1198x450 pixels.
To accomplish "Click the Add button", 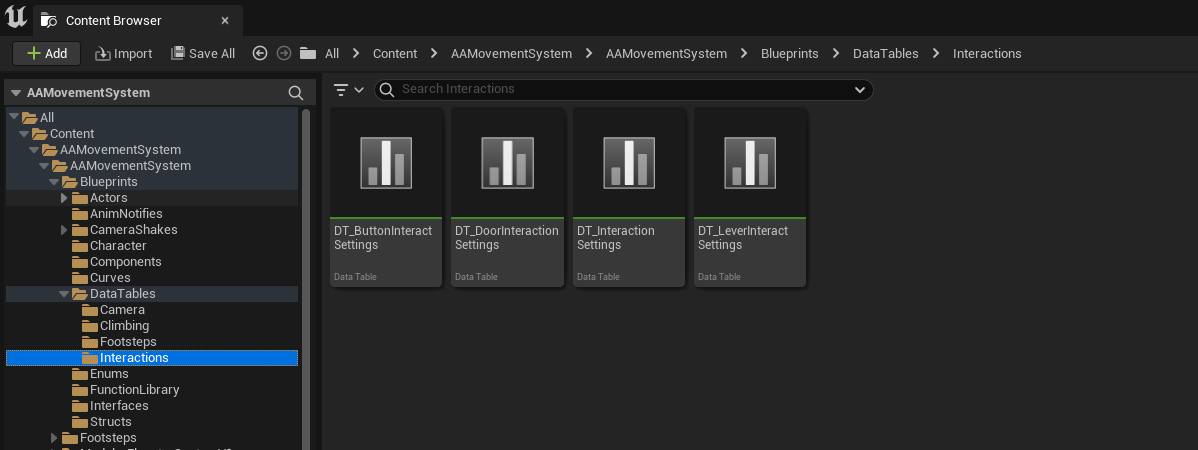I will (x=46, y=54).
